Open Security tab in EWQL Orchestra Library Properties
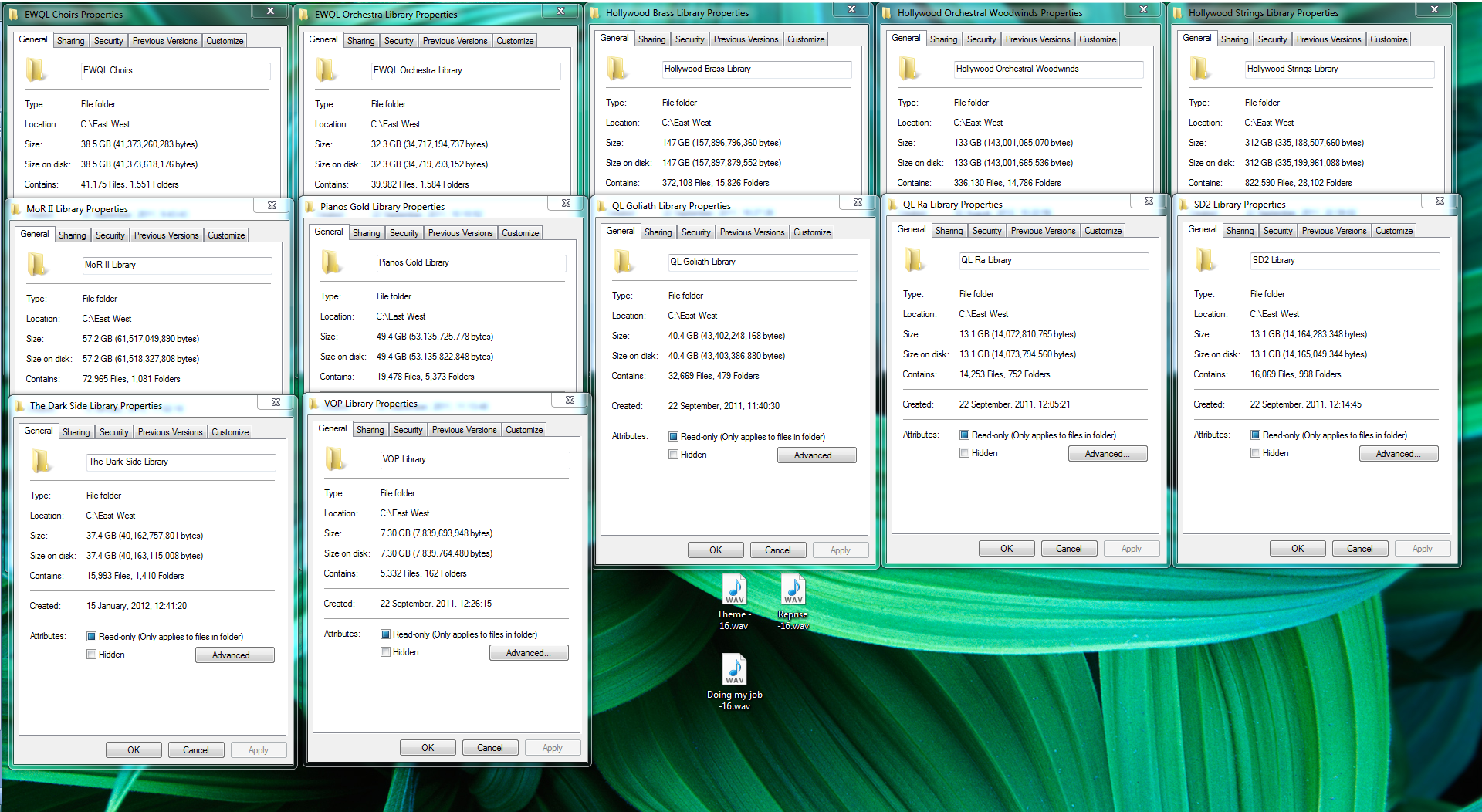 coord(399,41)
